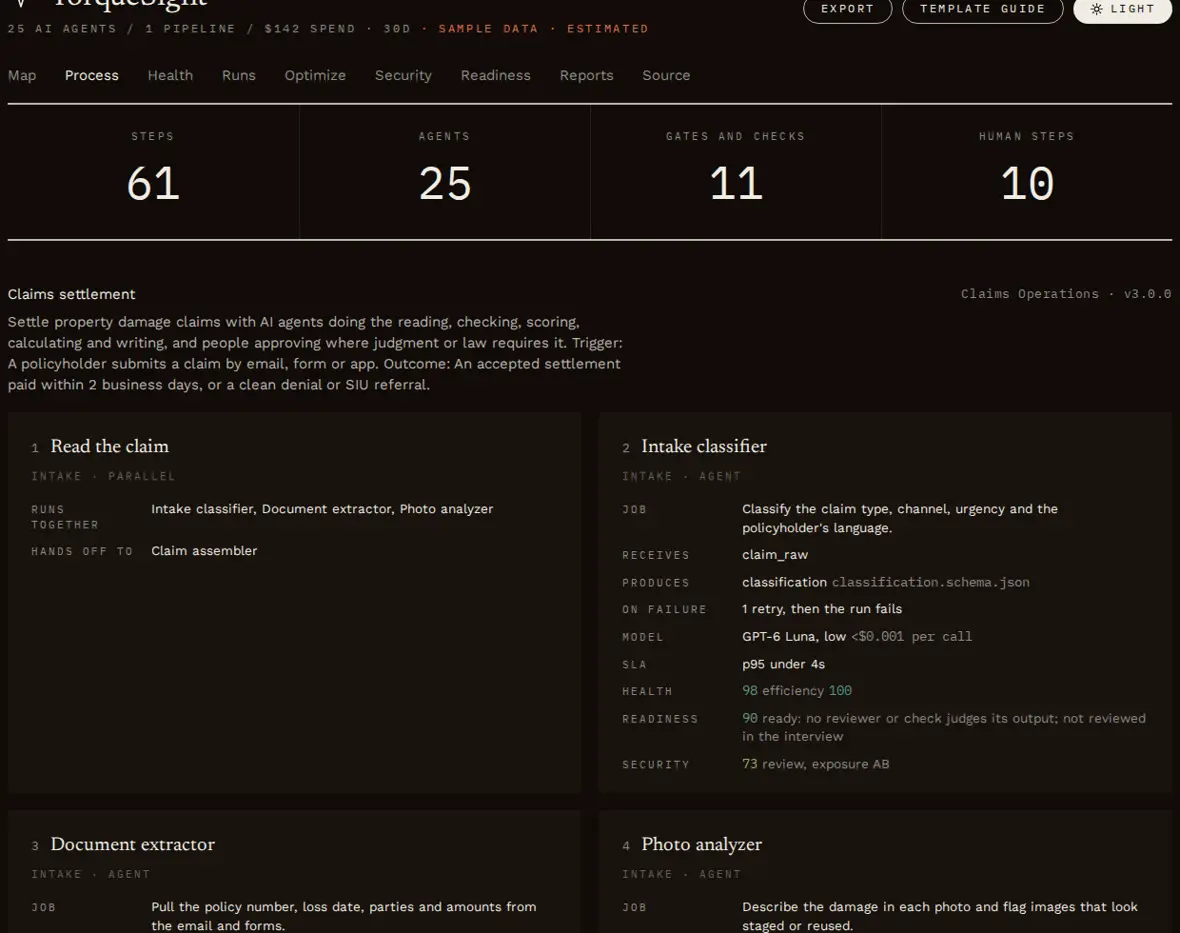
Task: Click the p95 under 4s SLA value
Action: [x=783, y=664]
